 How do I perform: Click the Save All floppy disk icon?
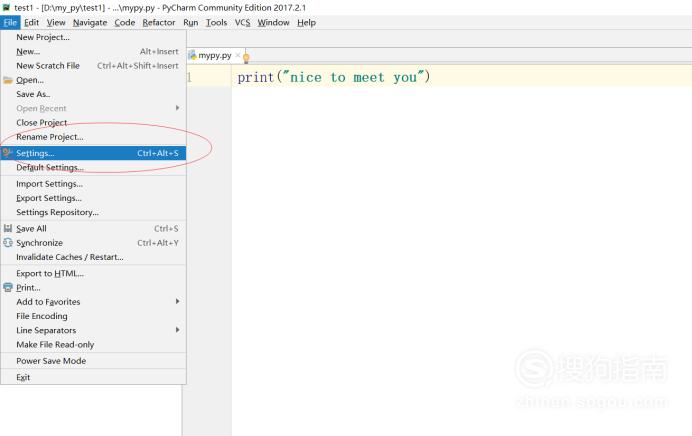8,228
